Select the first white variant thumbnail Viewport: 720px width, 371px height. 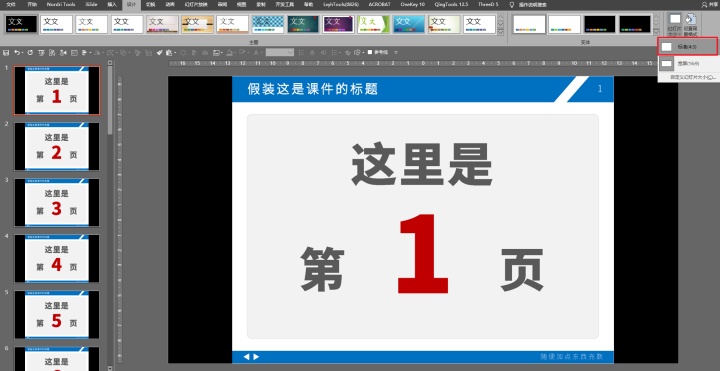[529, 24]
